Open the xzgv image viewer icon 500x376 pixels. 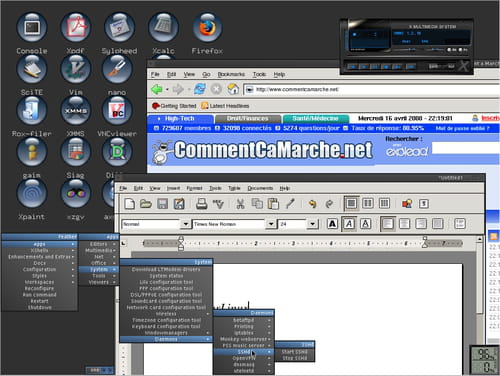76,193
